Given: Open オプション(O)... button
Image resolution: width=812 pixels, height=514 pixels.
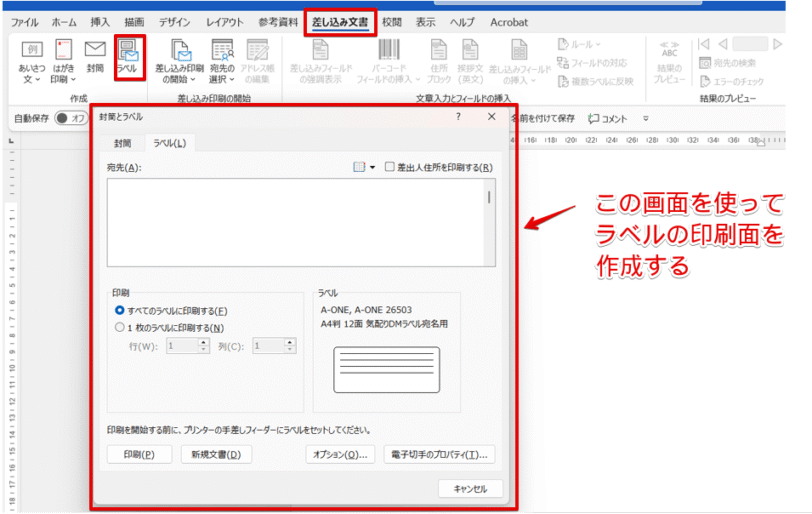Looking at the screenshot, I should (340, 454).
